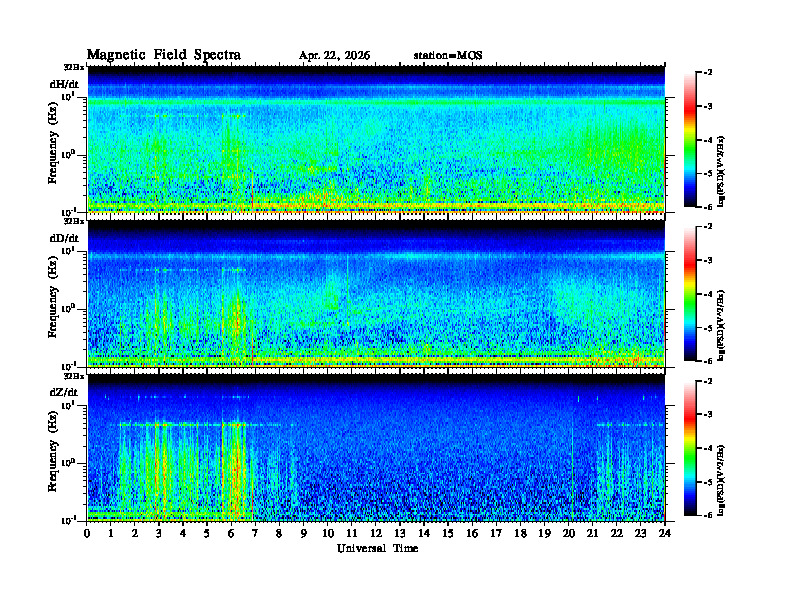Click hour tick label 4 on time axis
Viewport: 792px width, 612px height.
pyautogui.click(x=183, y=533)
